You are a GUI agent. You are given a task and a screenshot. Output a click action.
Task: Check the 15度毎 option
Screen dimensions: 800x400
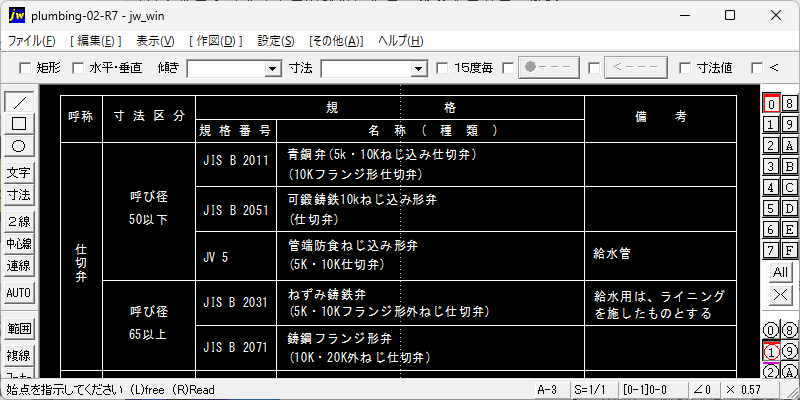pos(443,68)
